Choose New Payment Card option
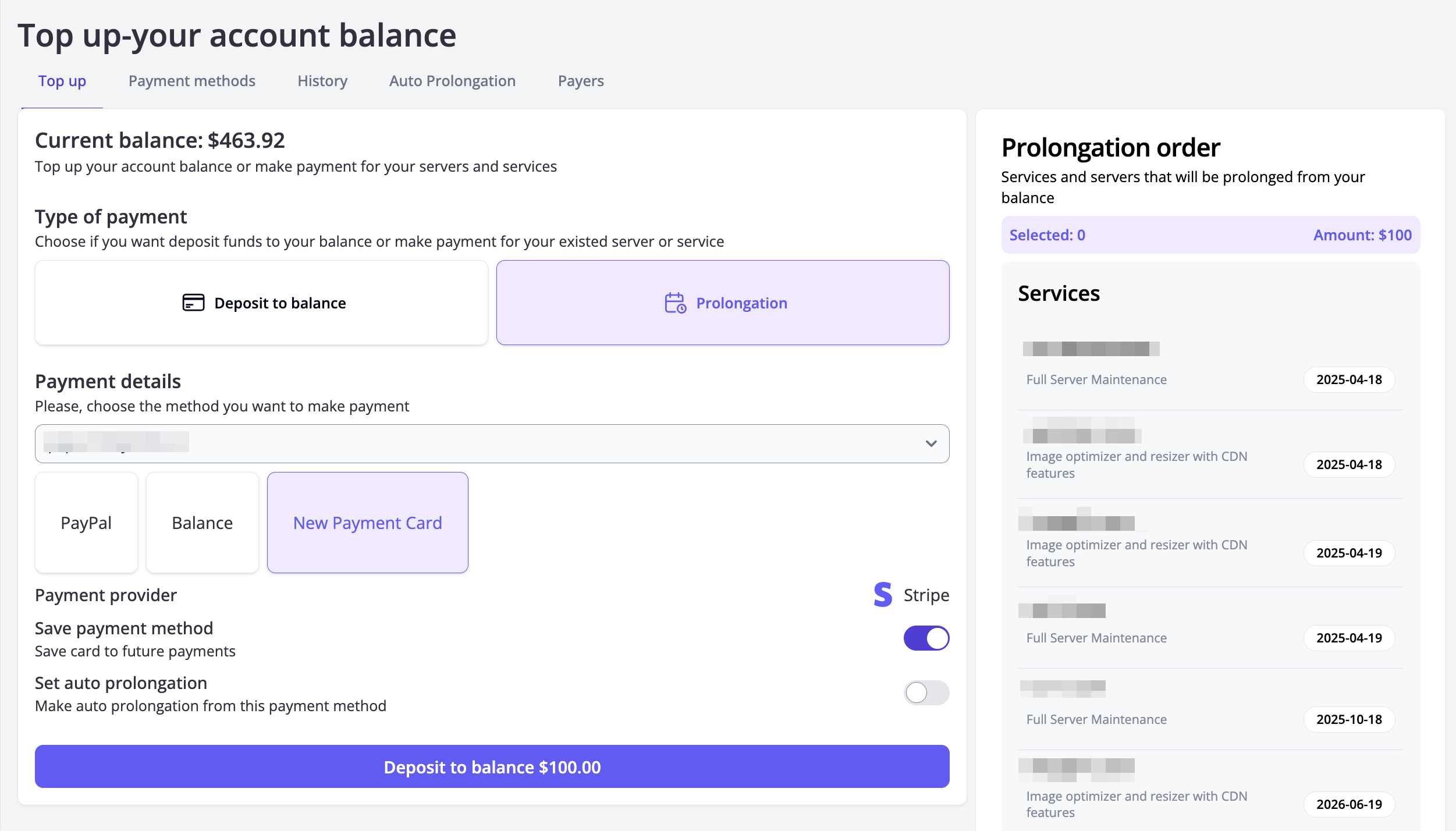The image size is (1456, 831). click(367, 523)
